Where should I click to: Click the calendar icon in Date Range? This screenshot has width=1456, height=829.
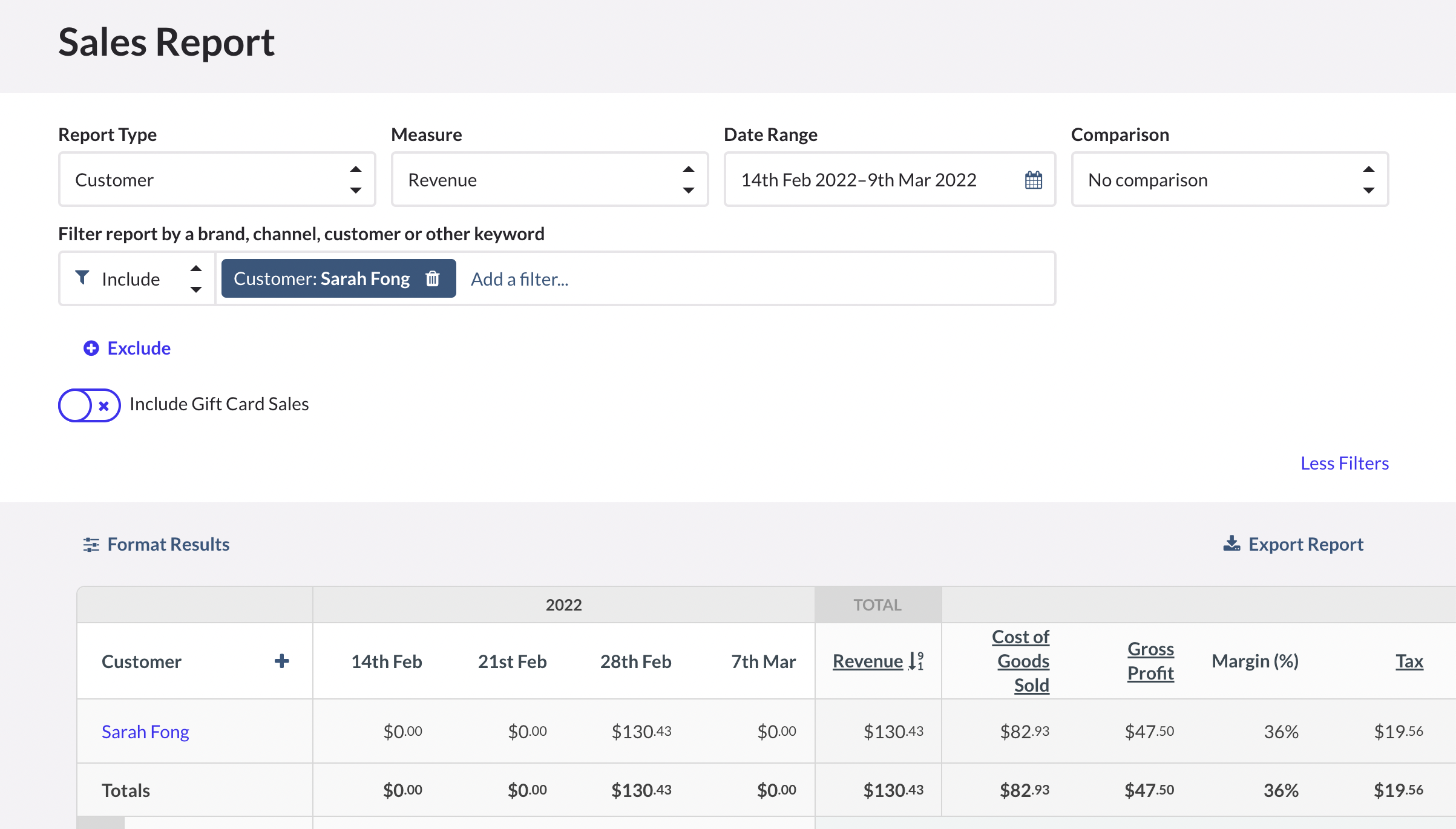coord(1034,180)
